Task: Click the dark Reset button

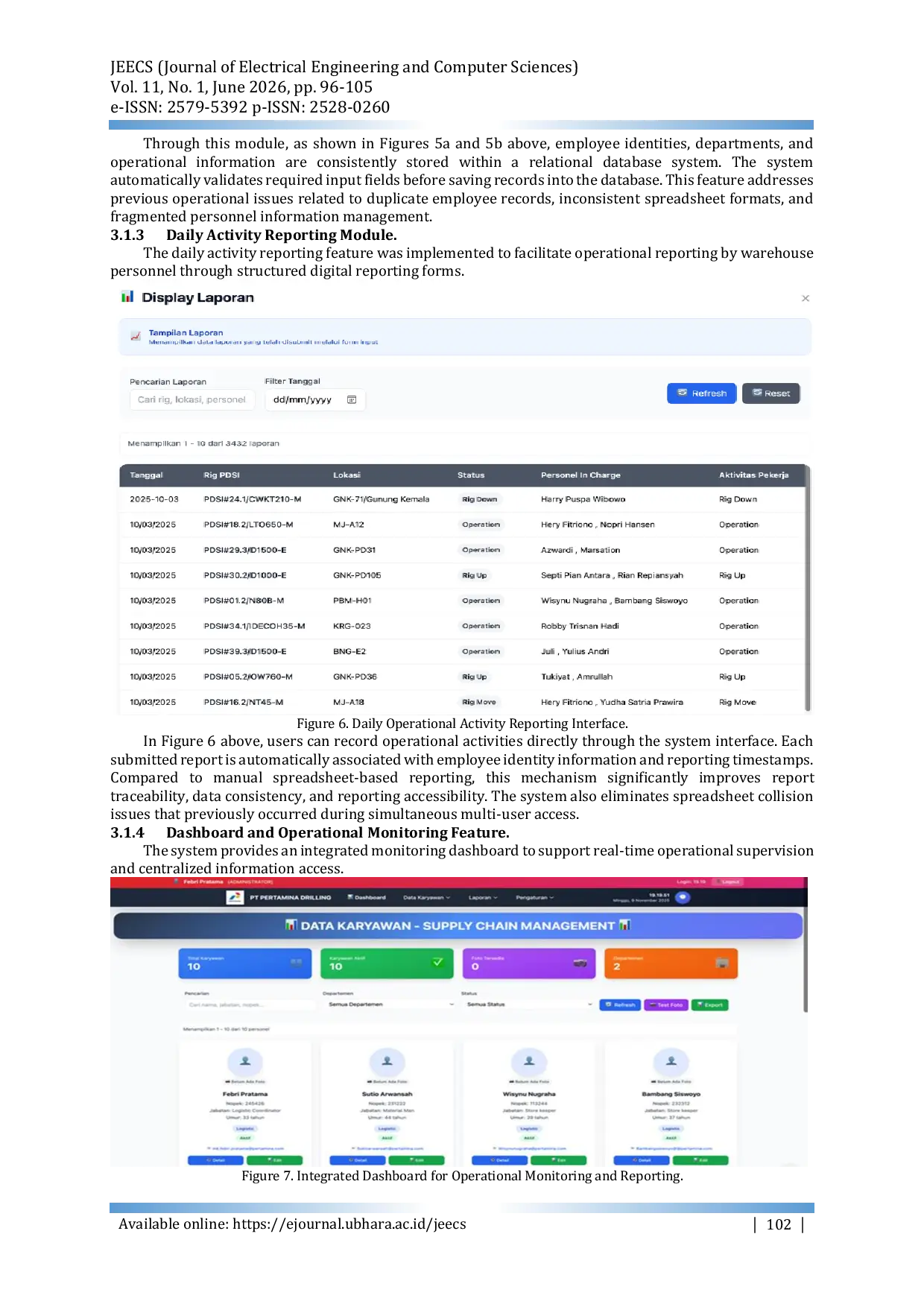Action: point(771,393)
